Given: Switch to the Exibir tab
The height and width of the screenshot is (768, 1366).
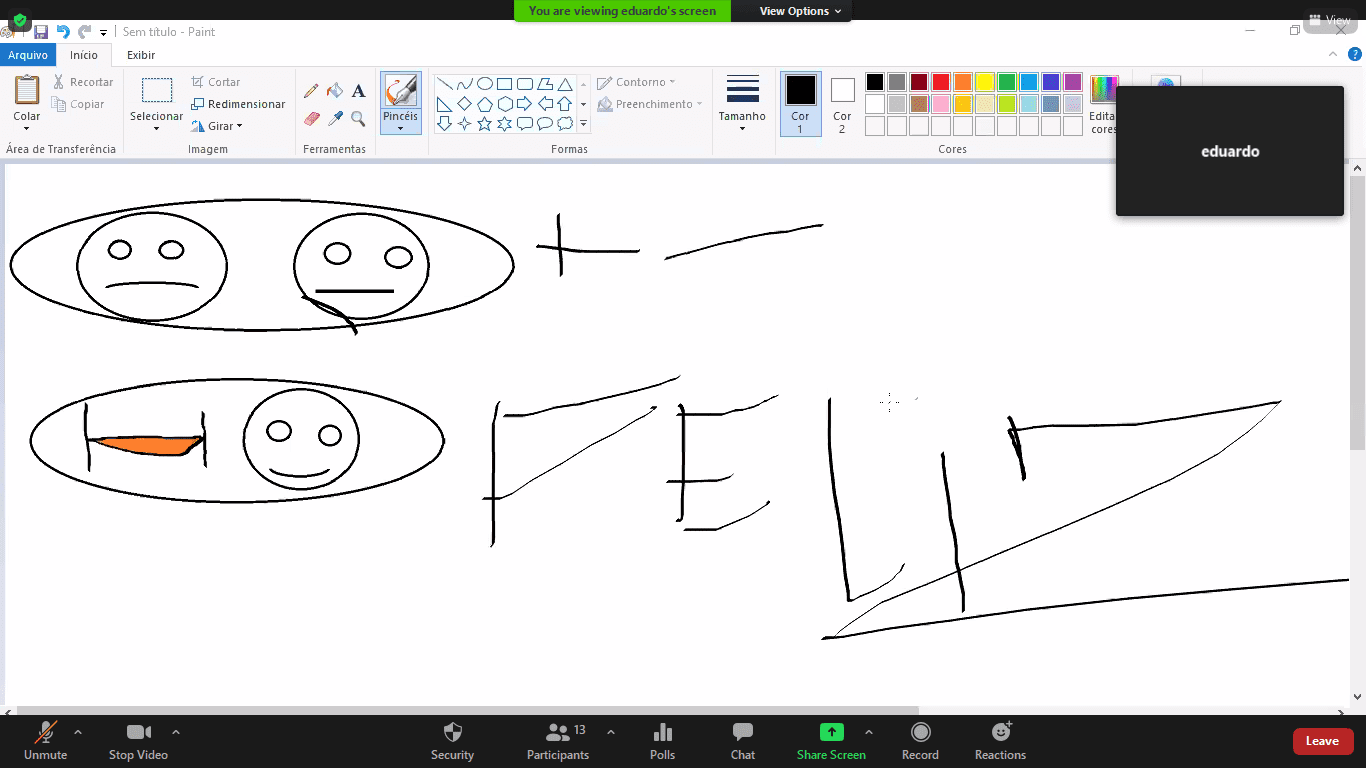Looking at the screenshot, I should 141,55.
